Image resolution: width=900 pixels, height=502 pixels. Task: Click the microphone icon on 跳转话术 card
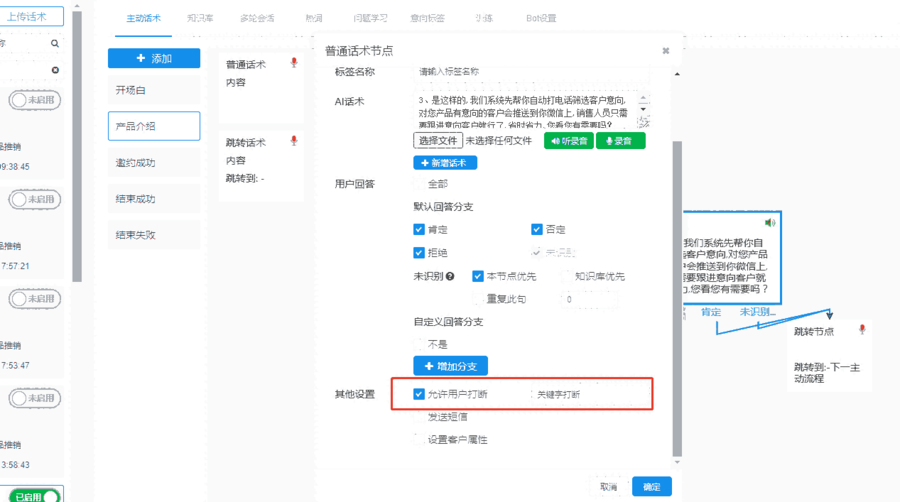point(294,141)
